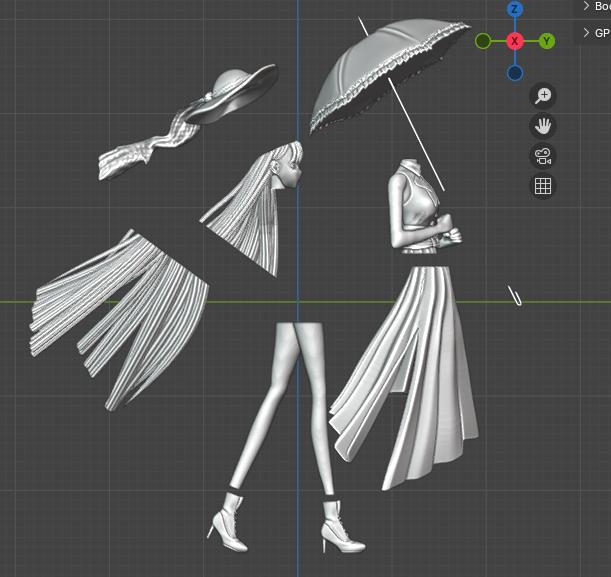Select the pan view hand icon
The image size is (611, 577).
(543, 126)
